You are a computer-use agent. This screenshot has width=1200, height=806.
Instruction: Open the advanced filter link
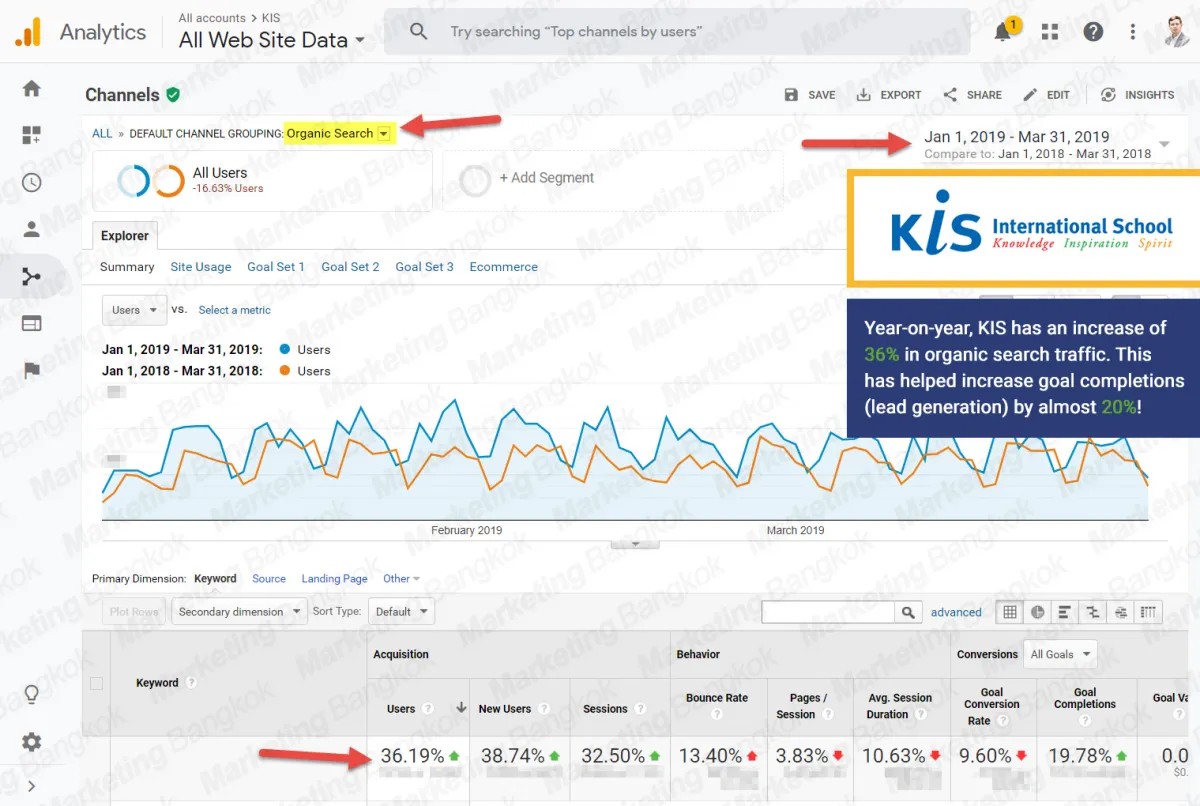click(x=956, y=612)
